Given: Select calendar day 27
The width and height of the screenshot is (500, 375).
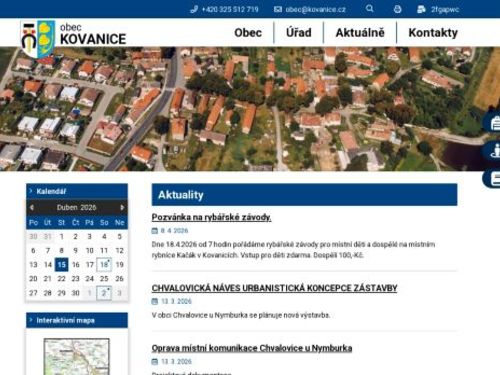Looking at the screenshot, I should (33, 293).
